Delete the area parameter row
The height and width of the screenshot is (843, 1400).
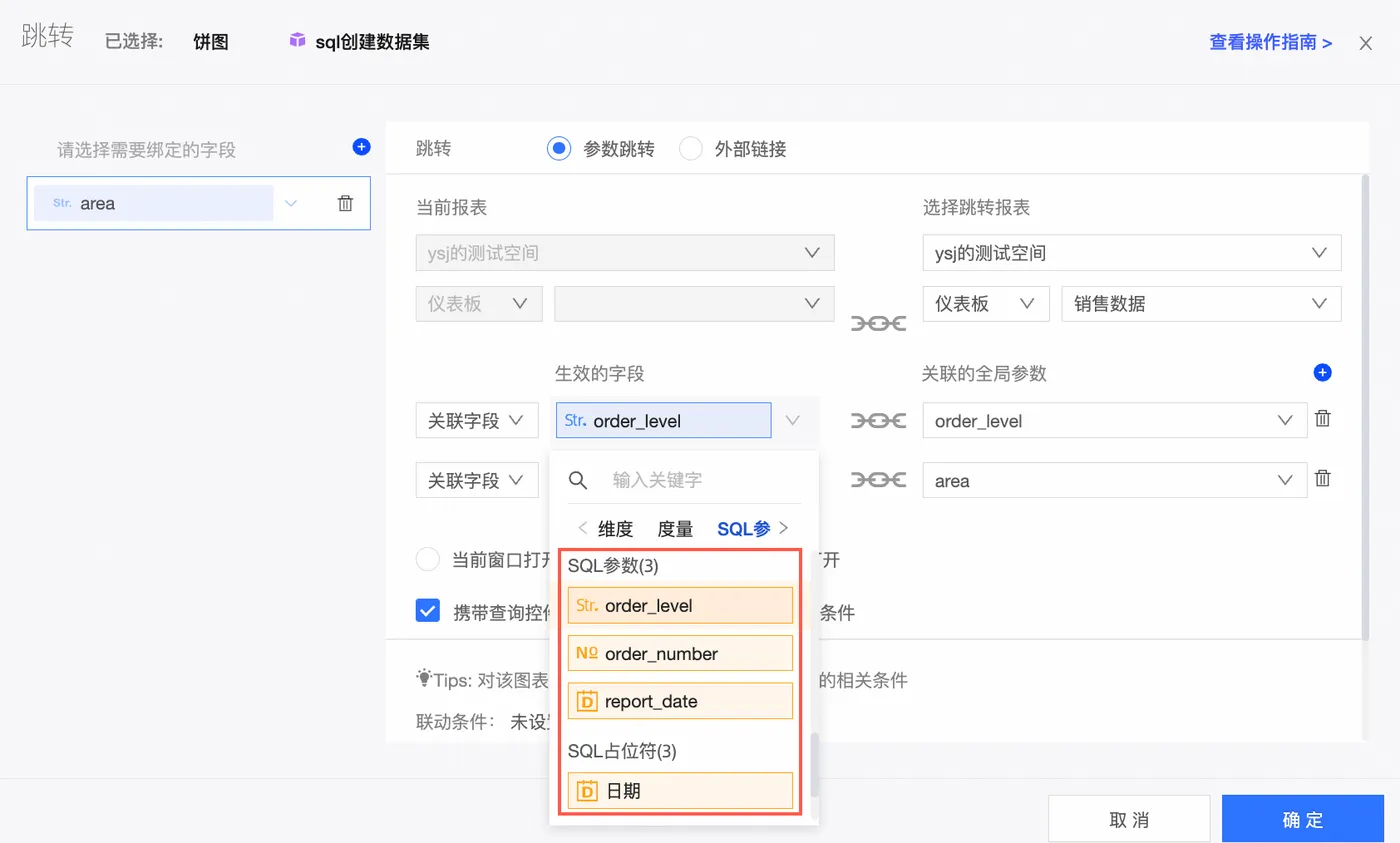click(x=1322, y=478)
